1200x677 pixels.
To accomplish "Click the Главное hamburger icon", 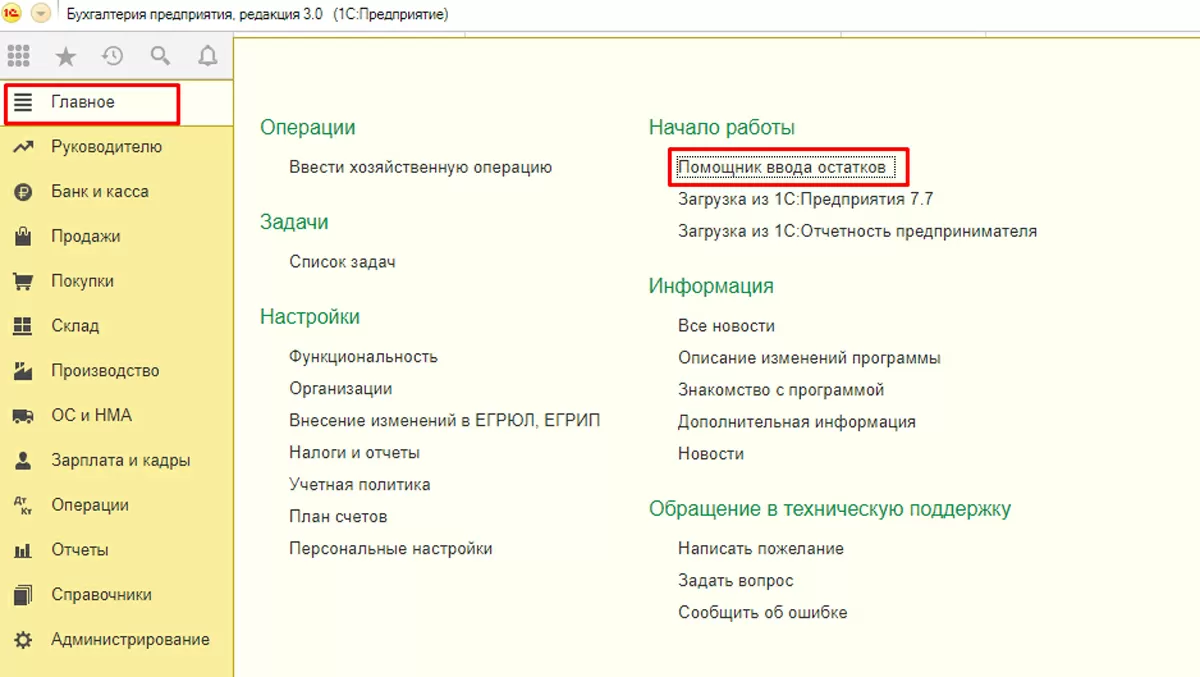I will pyautogui.click(x=23, y=102).
